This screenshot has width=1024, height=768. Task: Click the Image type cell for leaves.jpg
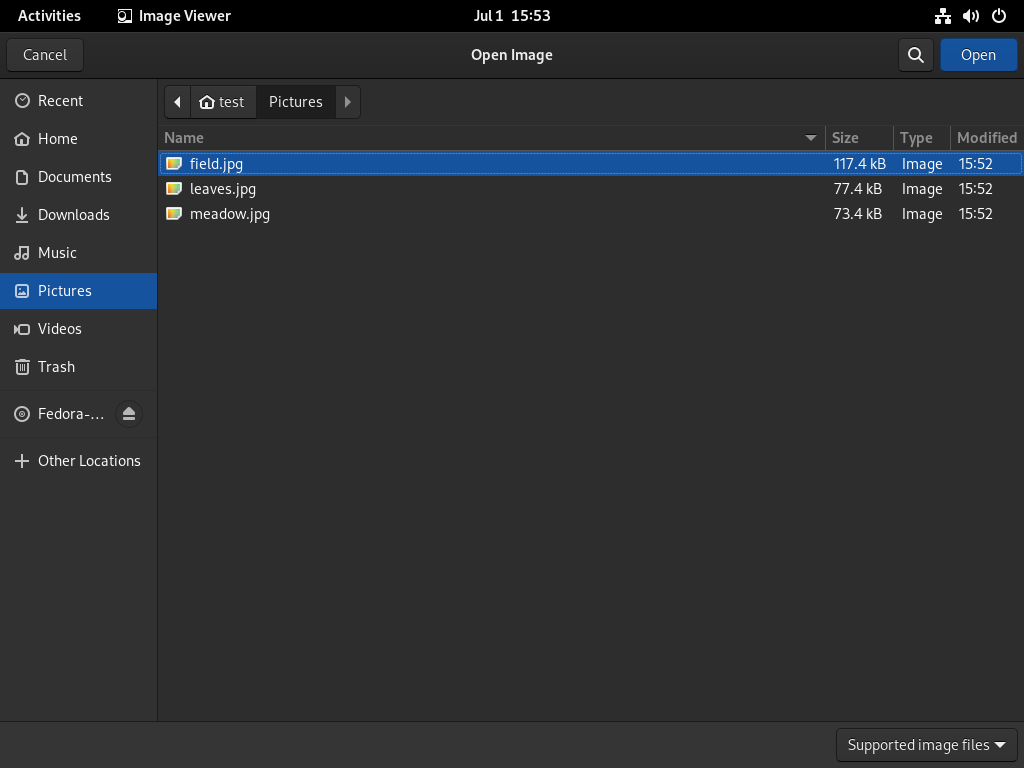(922, 189)
